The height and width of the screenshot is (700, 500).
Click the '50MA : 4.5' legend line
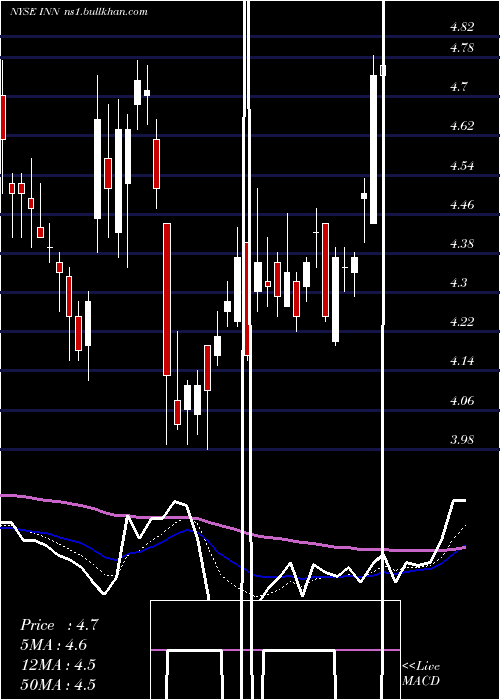(58, 684)
